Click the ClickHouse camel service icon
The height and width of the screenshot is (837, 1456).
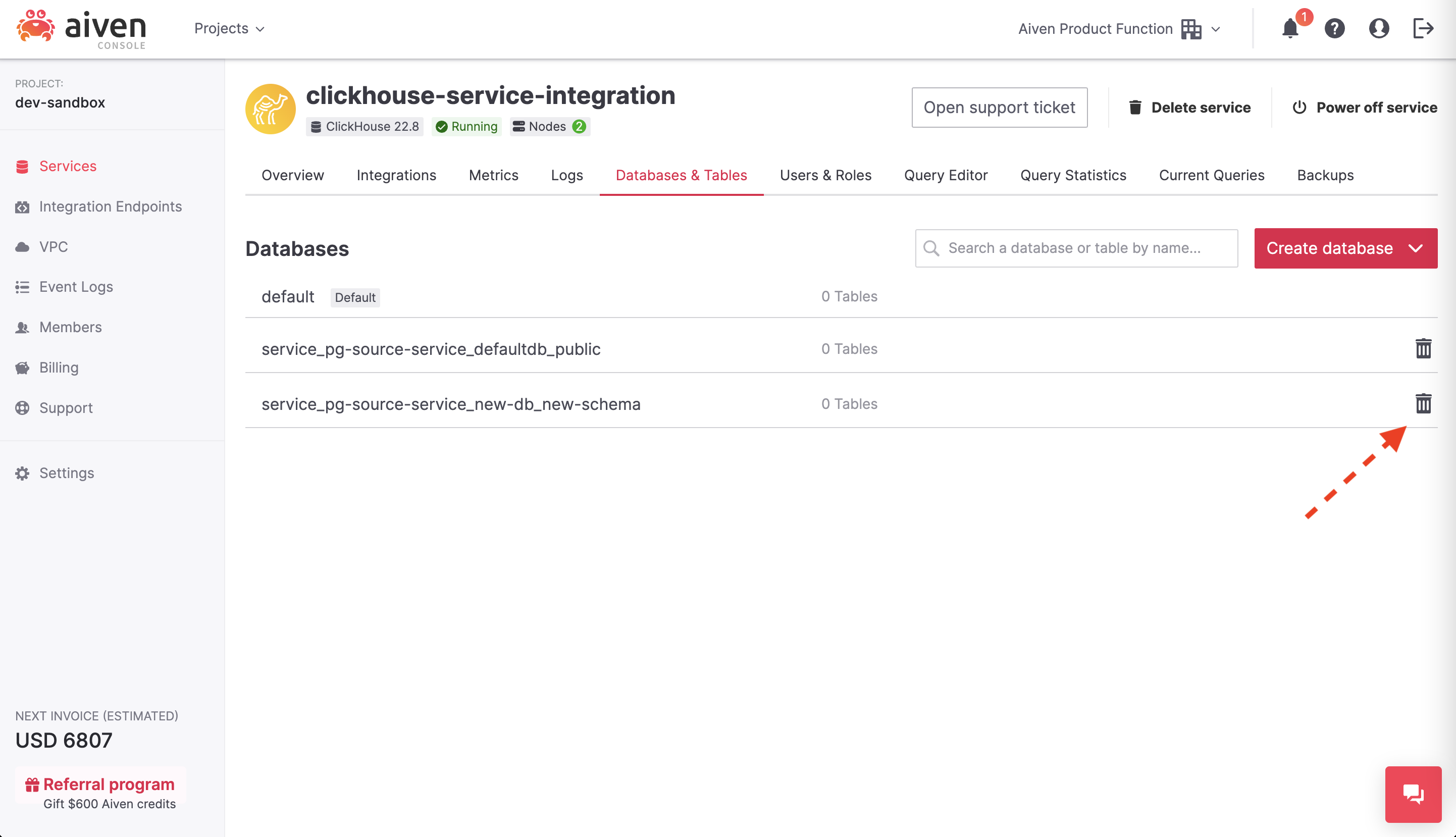[270, 109]
